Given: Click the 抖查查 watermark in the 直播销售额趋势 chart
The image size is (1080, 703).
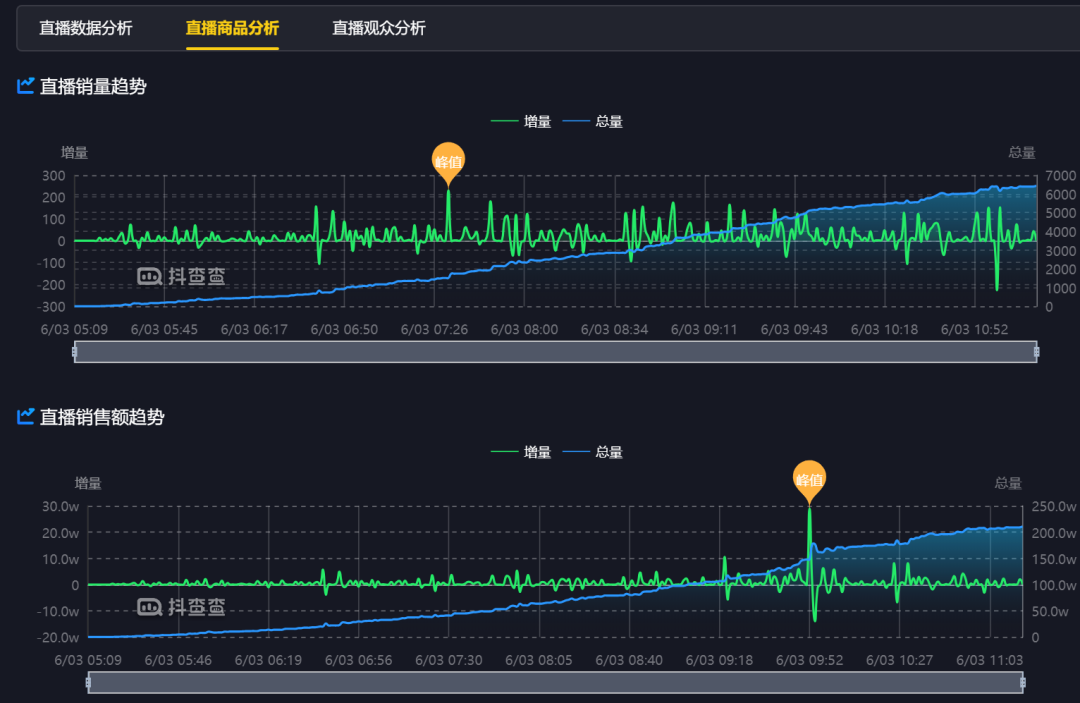Looking at the screenshot, I should pos(181,606).
